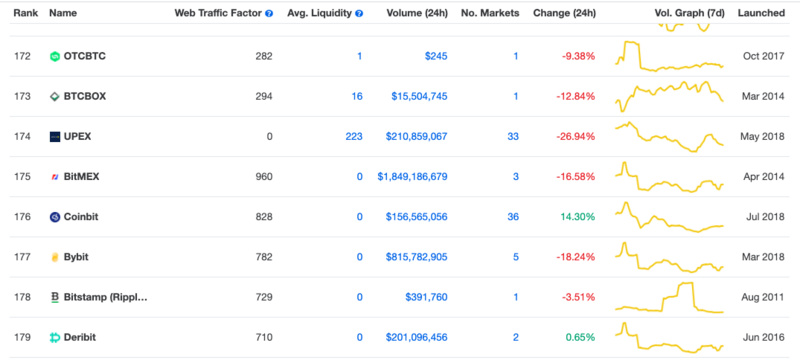Screen dimensions: 800x360
Task: Sort by No. Markets column header
Action: click(x=490, y=13)
